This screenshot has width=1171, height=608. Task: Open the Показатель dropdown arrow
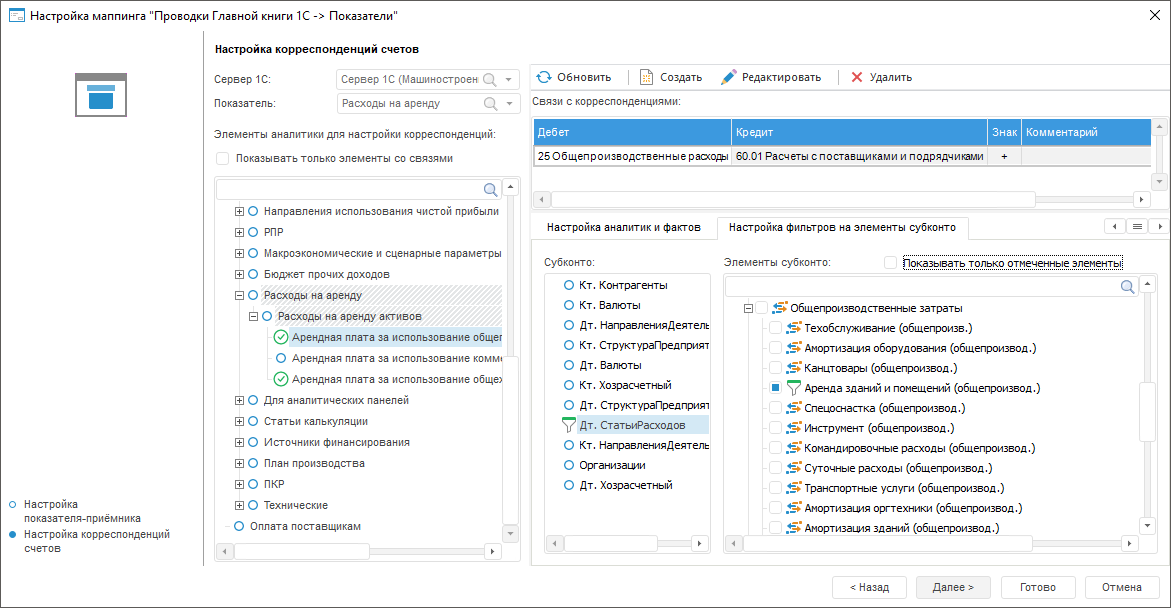[x=510, y=103]
